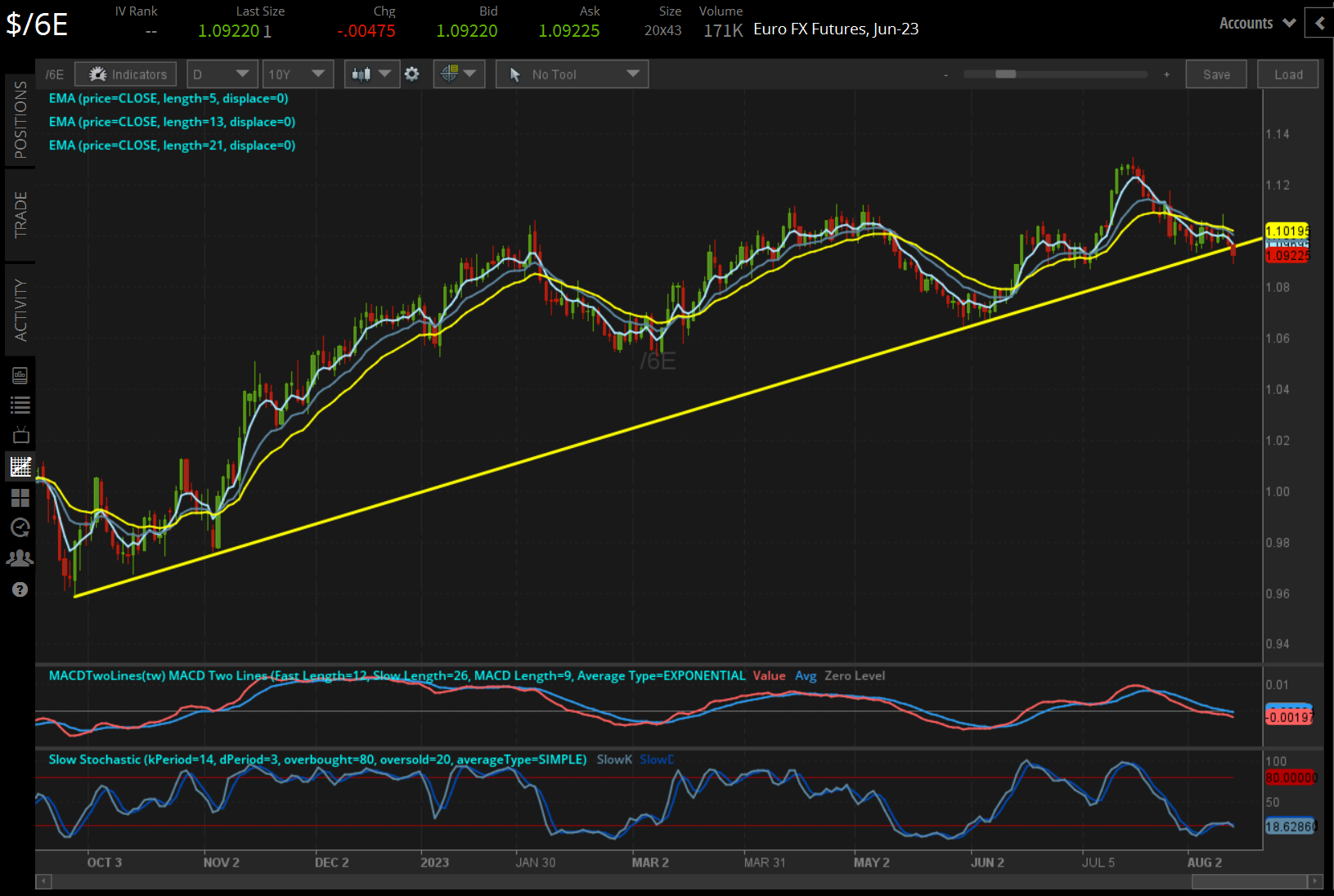The height and width of the screenshot is (896, 1334).
Task: Click the news reader icon in sidebar
Action: click(x=20, y=374)
